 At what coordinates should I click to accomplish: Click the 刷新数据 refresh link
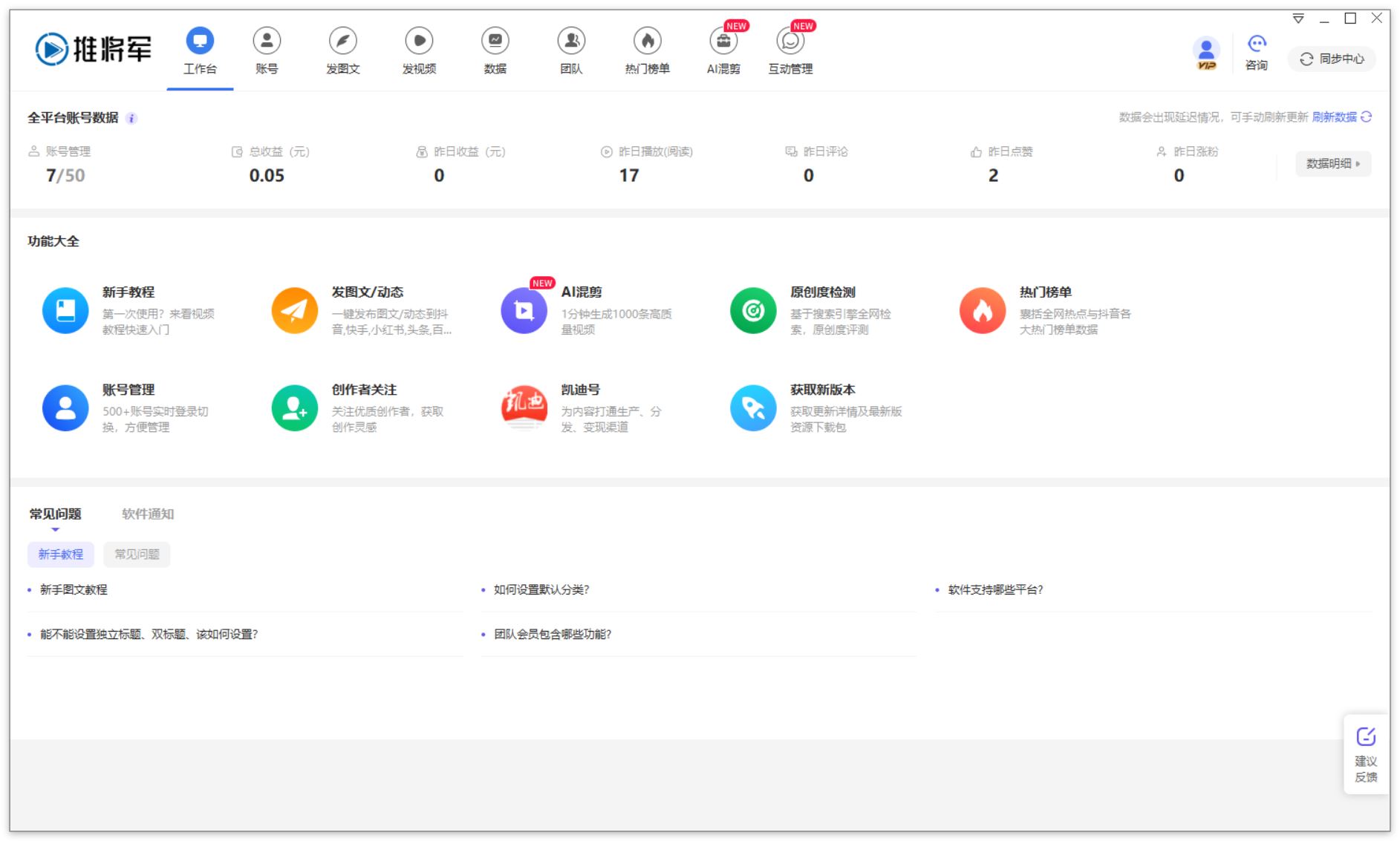click(1341, 117)
